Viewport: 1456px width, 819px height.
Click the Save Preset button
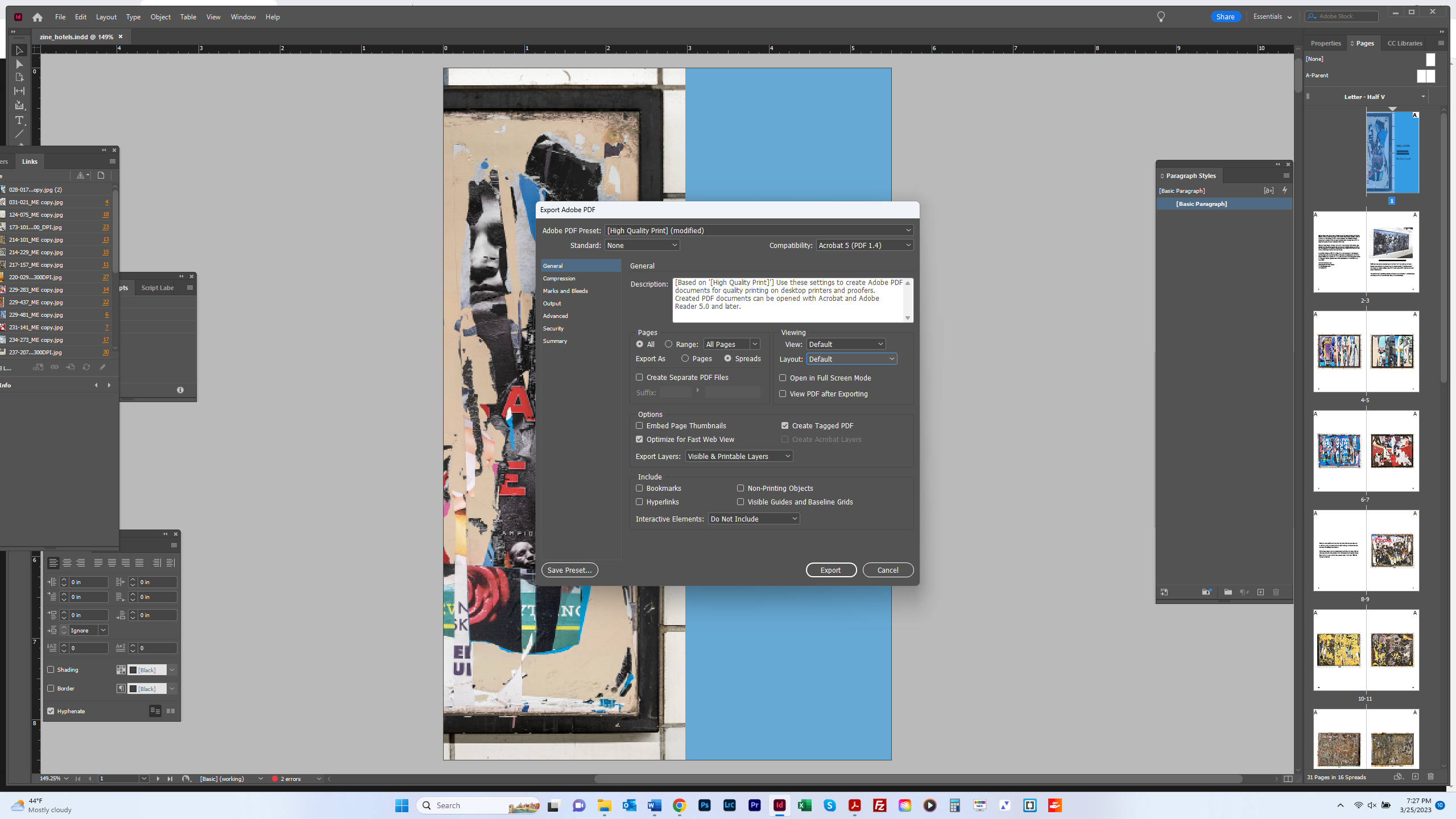point(569,570)
